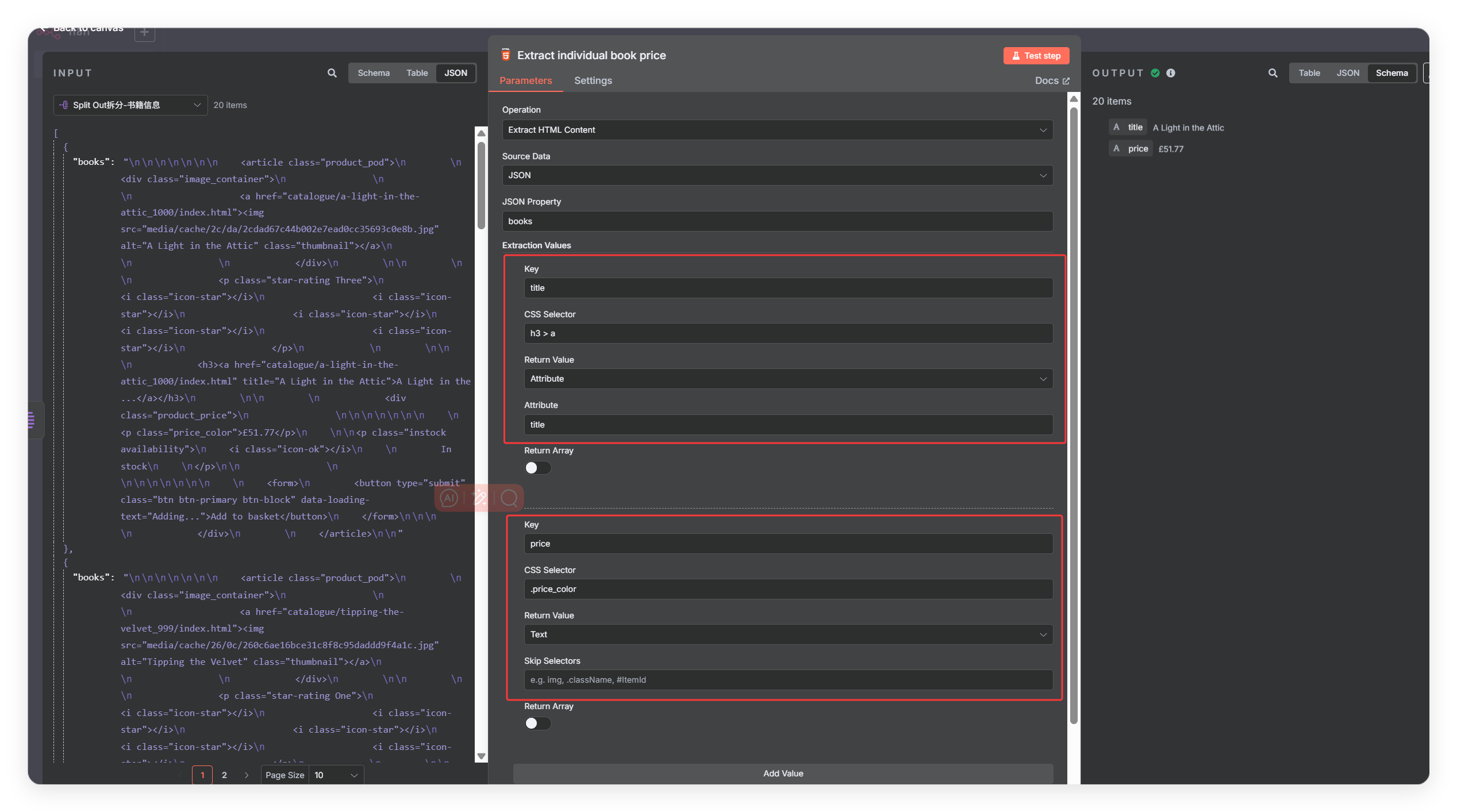Click the output info icon
Viewport: 1457px width, 812px height.
tap(1171, 73)
